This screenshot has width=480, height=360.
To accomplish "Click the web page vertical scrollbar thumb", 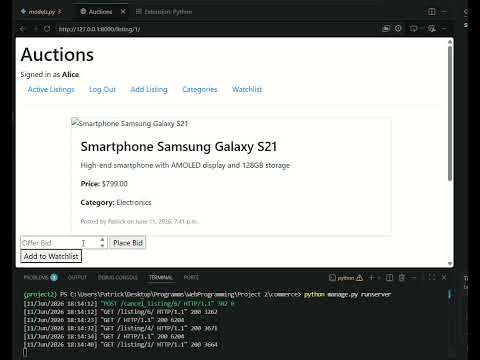I will point(450,113).
